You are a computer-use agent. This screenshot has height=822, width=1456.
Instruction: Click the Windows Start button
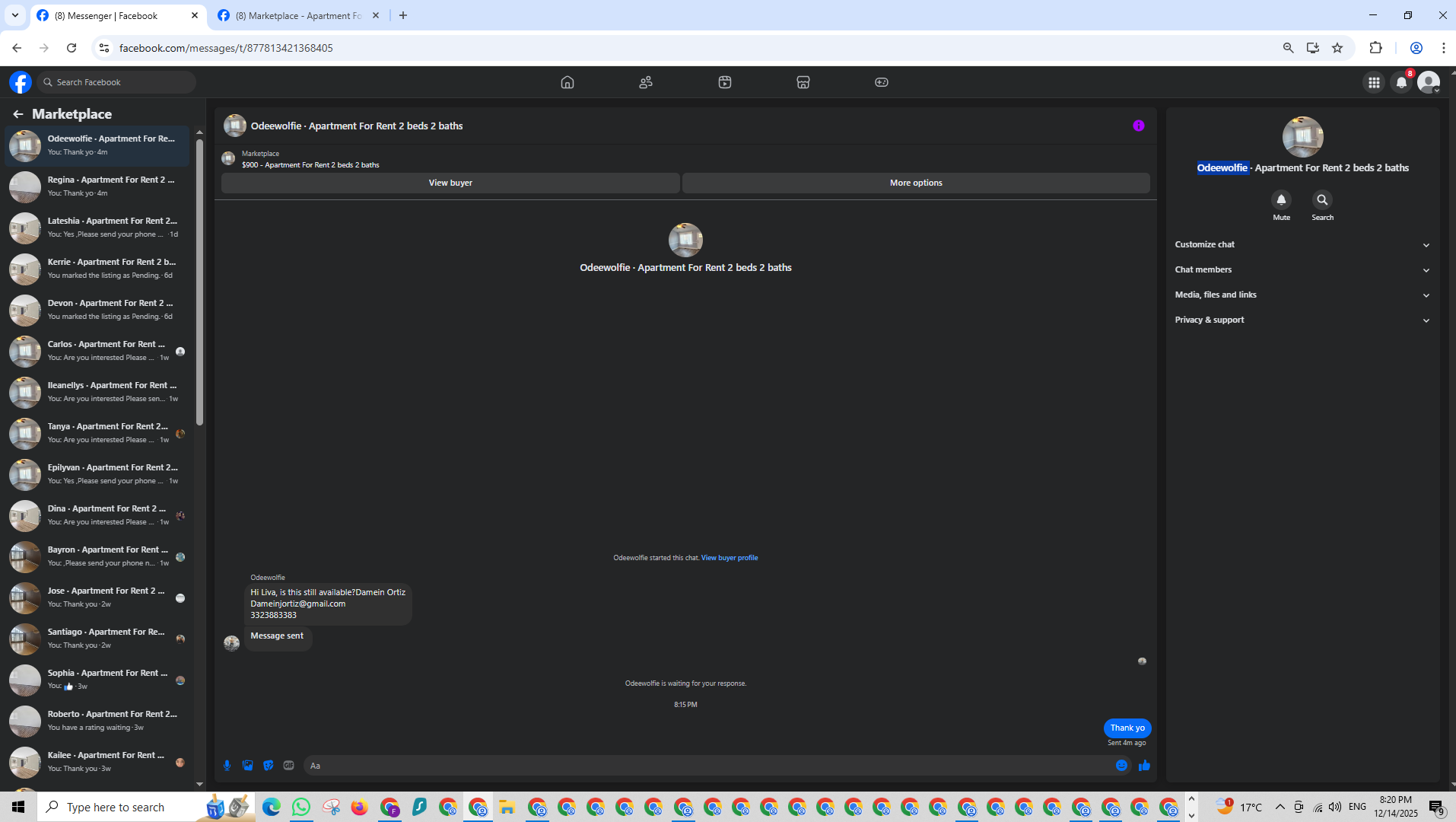click(18, 807)
